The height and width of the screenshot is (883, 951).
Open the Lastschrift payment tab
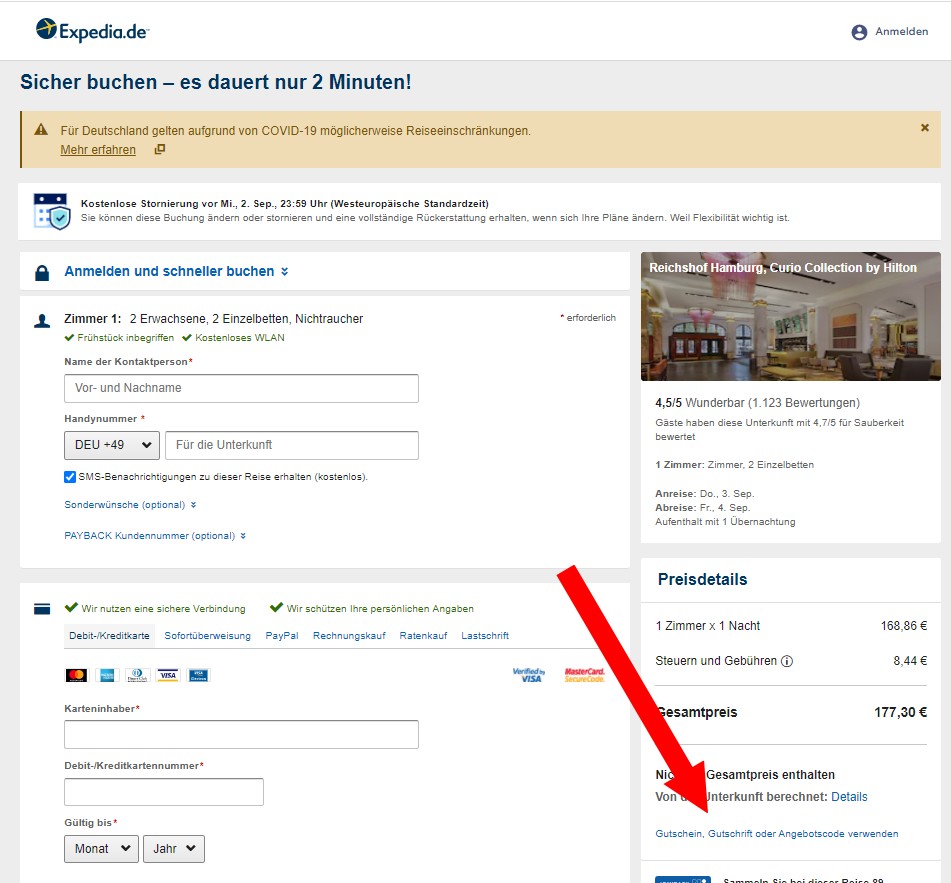pyautogui.click(x=485, y=636)
